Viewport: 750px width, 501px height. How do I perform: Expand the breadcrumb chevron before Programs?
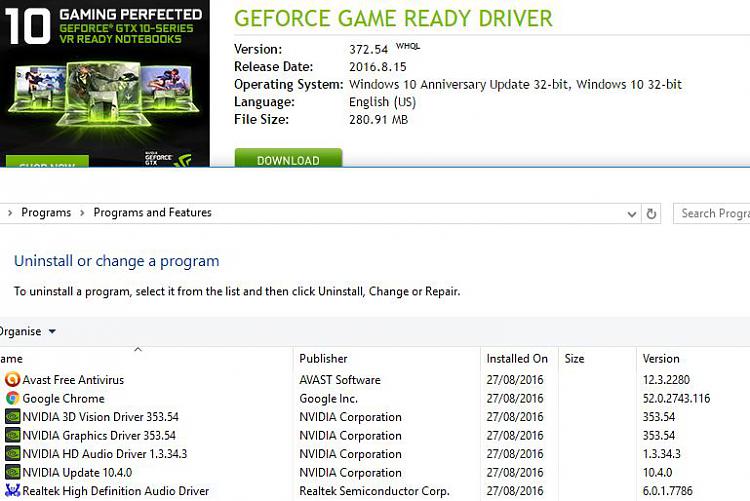click(x=10, y=212)
